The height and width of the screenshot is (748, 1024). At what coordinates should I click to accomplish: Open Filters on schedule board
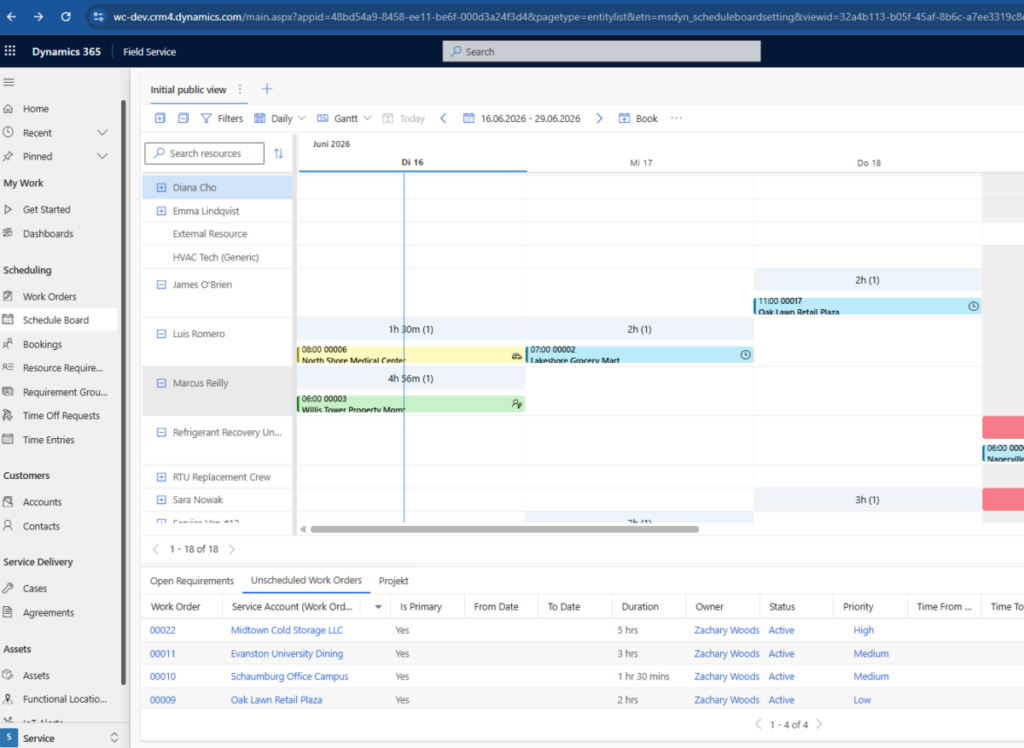[222, 118]
